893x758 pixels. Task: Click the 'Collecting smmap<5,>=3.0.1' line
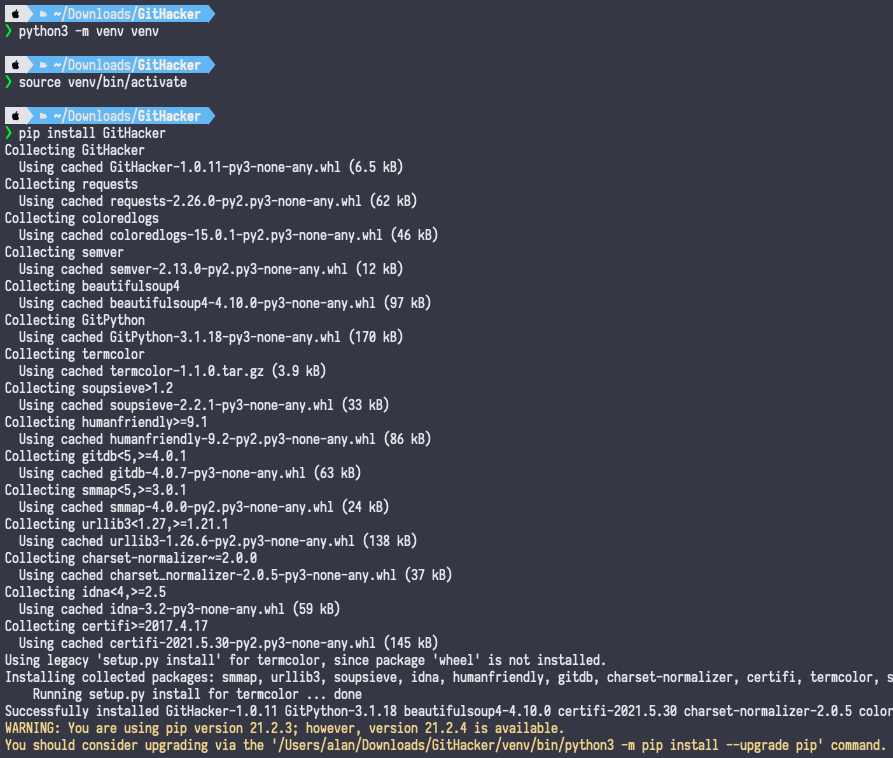(x=95, y=490)
